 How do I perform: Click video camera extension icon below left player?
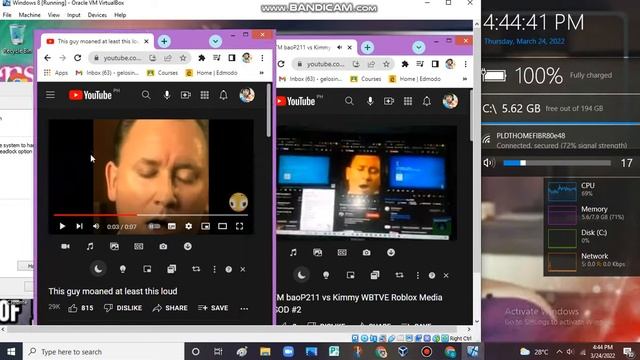pyautogui.click(x=65, y=246)
